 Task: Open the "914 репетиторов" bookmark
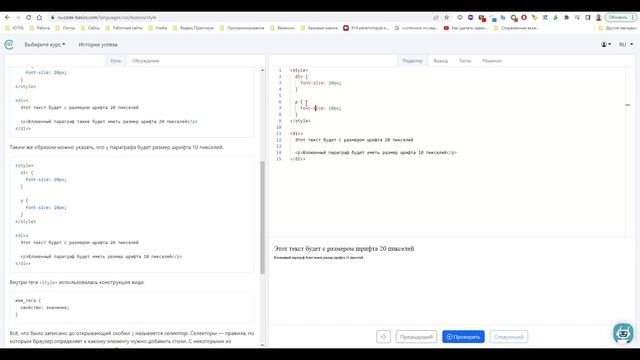point(366,28)
